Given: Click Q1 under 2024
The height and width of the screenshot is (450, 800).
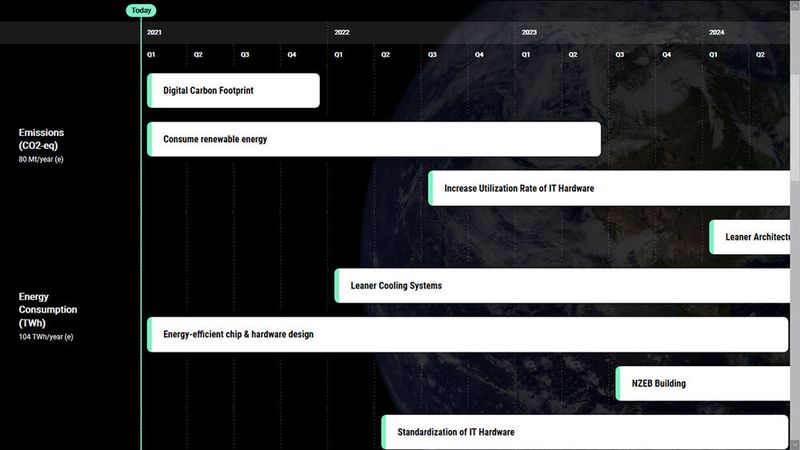Looking at the screenshot, I should pos(713,55).
